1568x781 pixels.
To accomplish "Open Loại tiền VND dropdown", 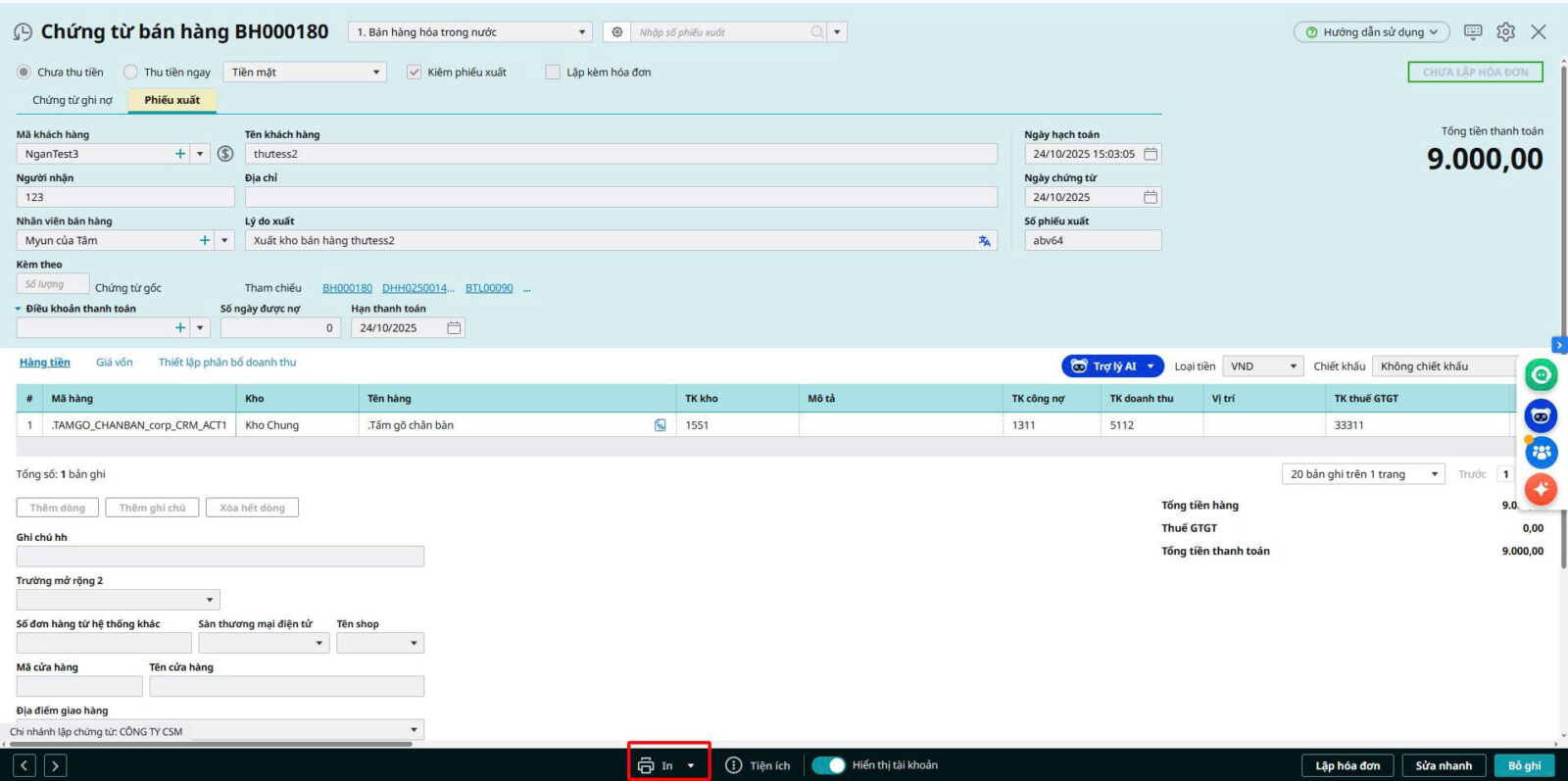I will pos(1262,366).
